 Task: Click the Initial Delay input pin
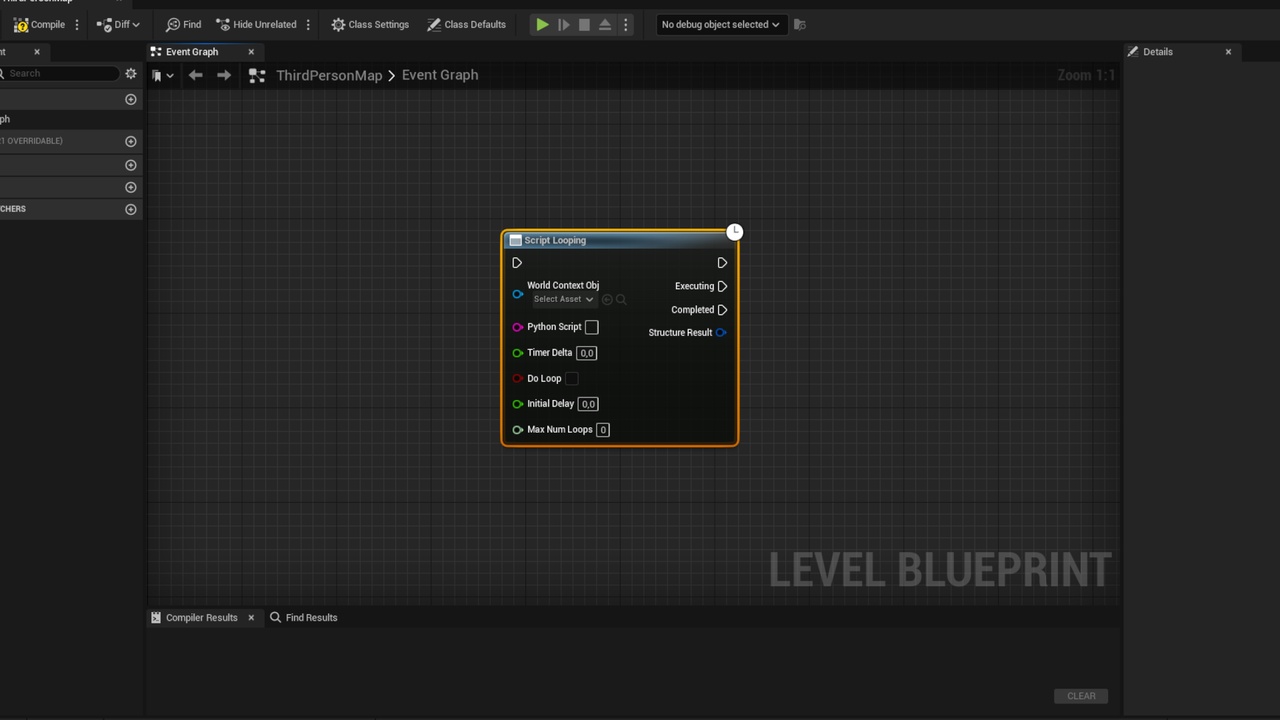tap(517, 404)
